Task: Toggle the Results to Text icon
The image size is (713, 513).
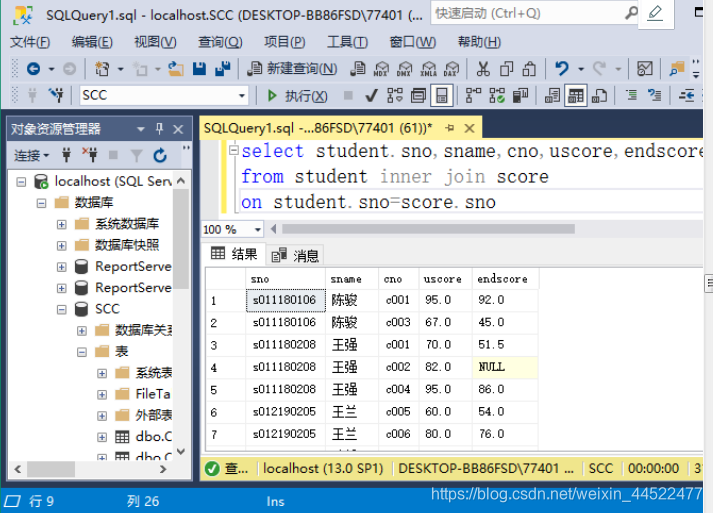Action: [552, 96]
